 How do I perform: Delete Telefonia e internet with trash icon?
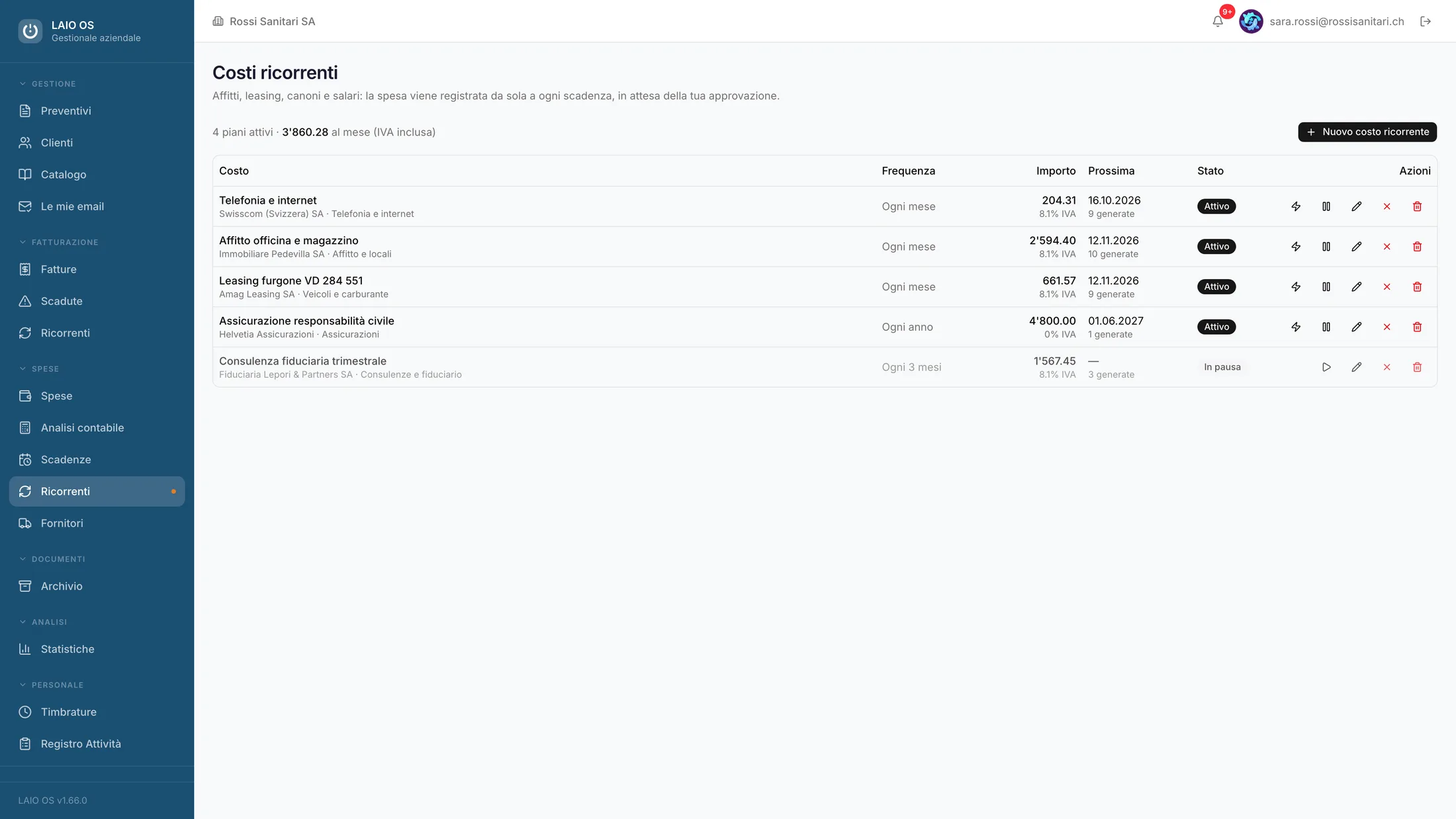click(x=1418, y=206)
